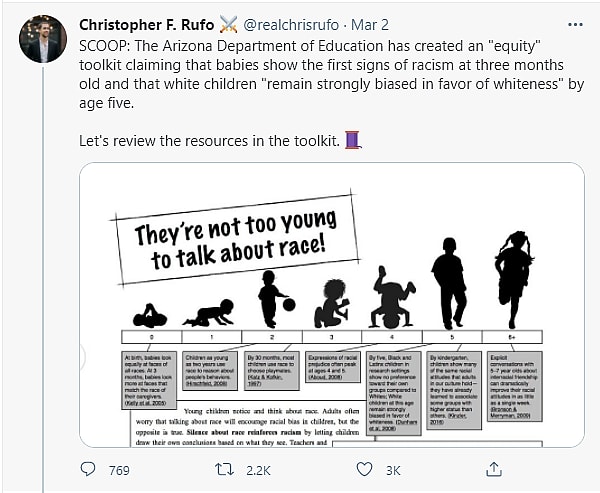This screenshot has width=600, height=493.
Task: Click the reply speech bubble icon
Action: [88, 469]
